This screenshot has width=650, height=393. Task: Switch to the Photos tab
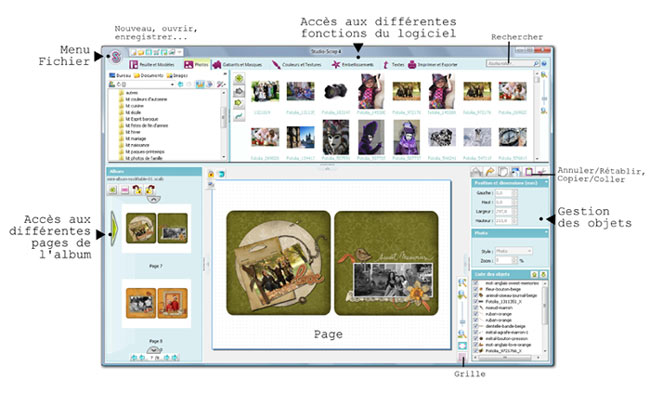pyautogui.click(x=196, y=65)
